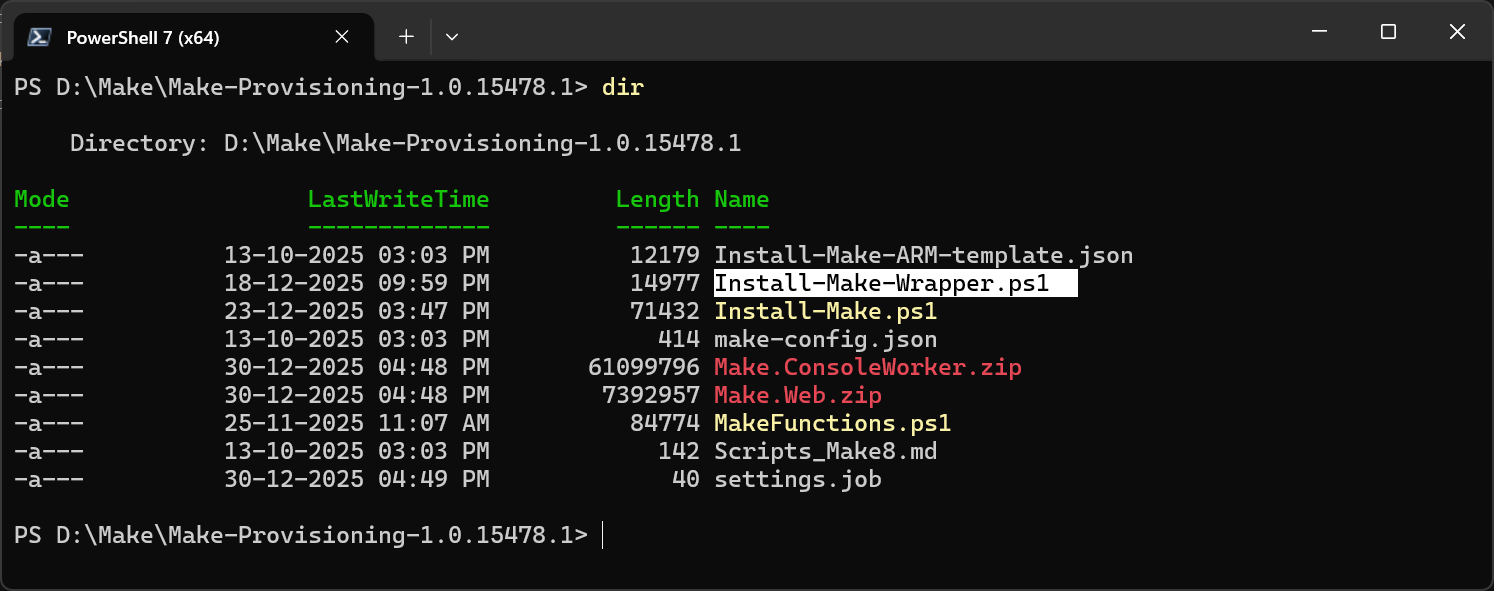This screenshot has width=1494, height=591.
Task: Click the settings.job filename
Action: pos(798,479)
